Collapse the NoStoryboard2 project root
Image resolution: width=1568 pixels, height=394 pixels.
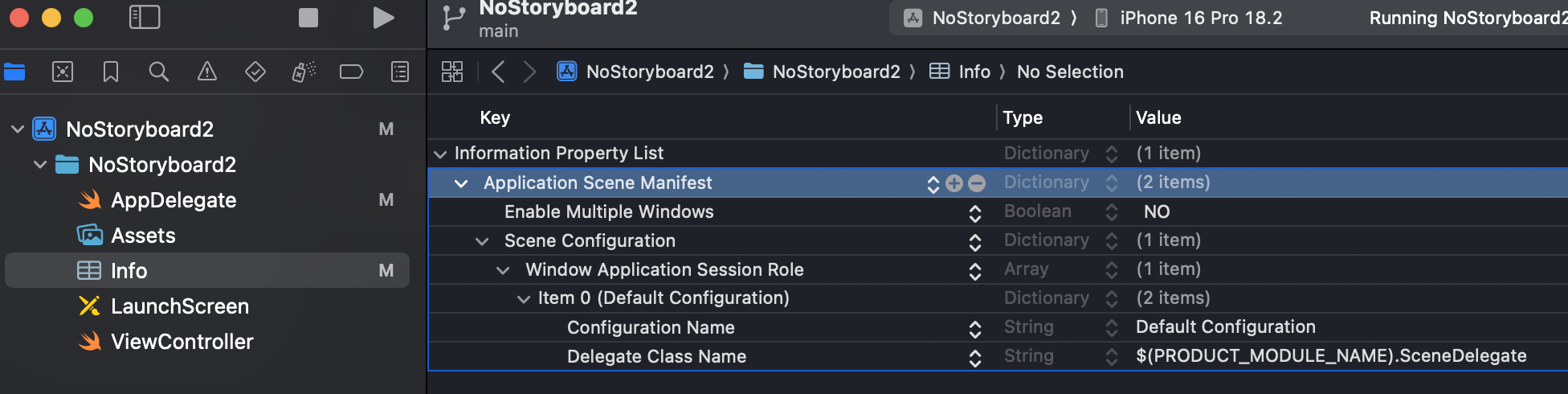[x=18, y=129]
